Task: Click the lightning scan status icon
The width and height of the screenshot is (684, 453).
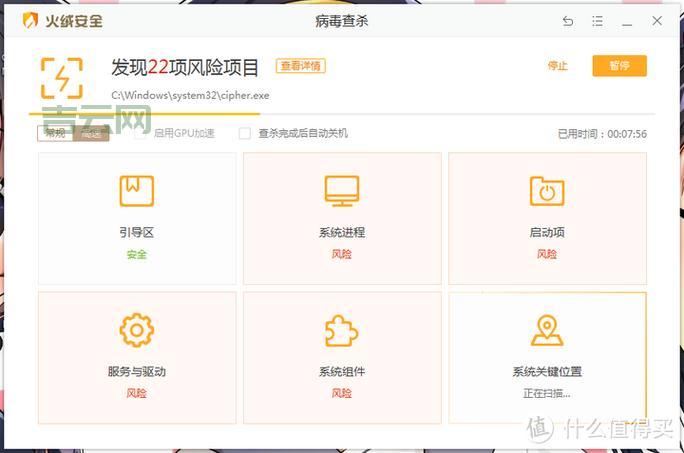Action: coord(62,78)
